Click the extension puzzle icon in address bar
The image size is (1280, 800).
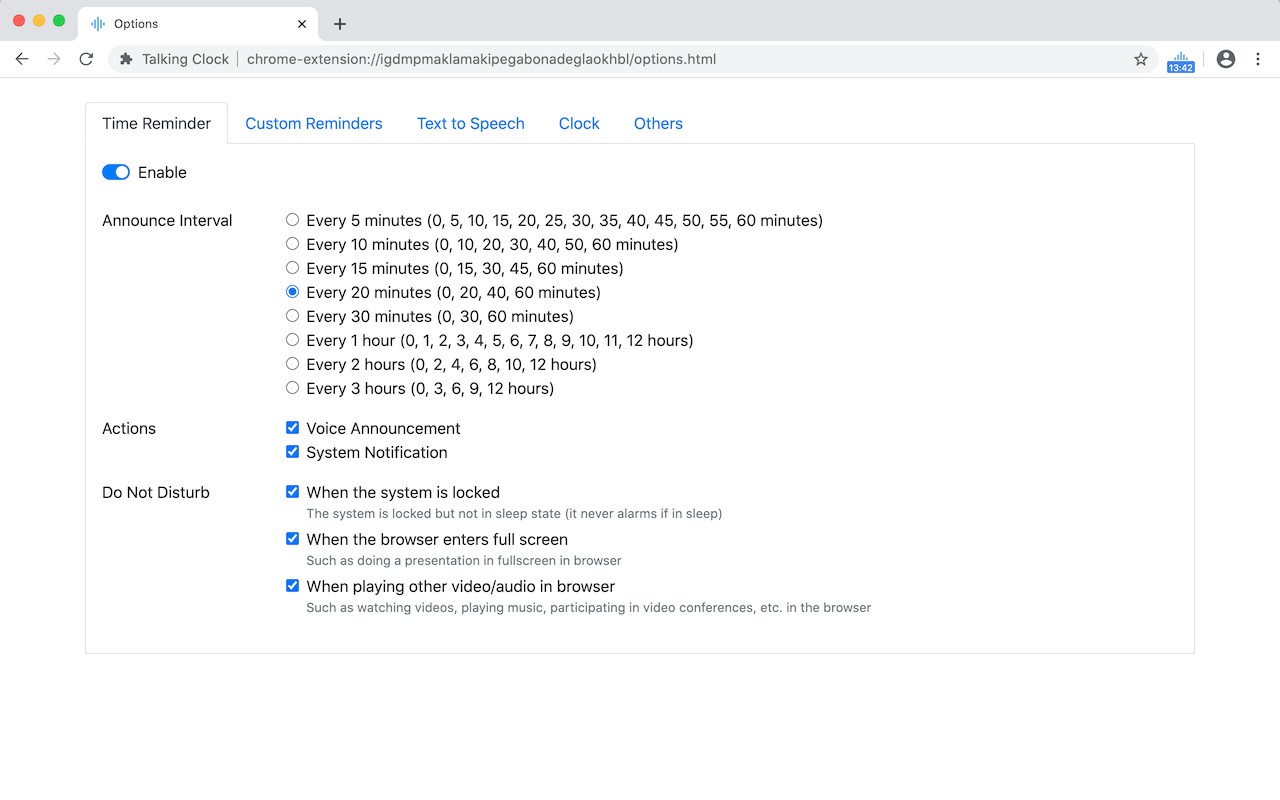(126, 59)
